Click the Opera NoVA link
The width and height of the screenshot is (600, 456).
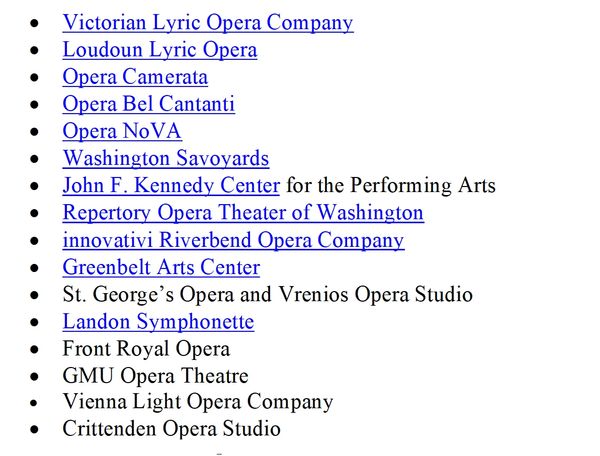(x=122, y=131)
